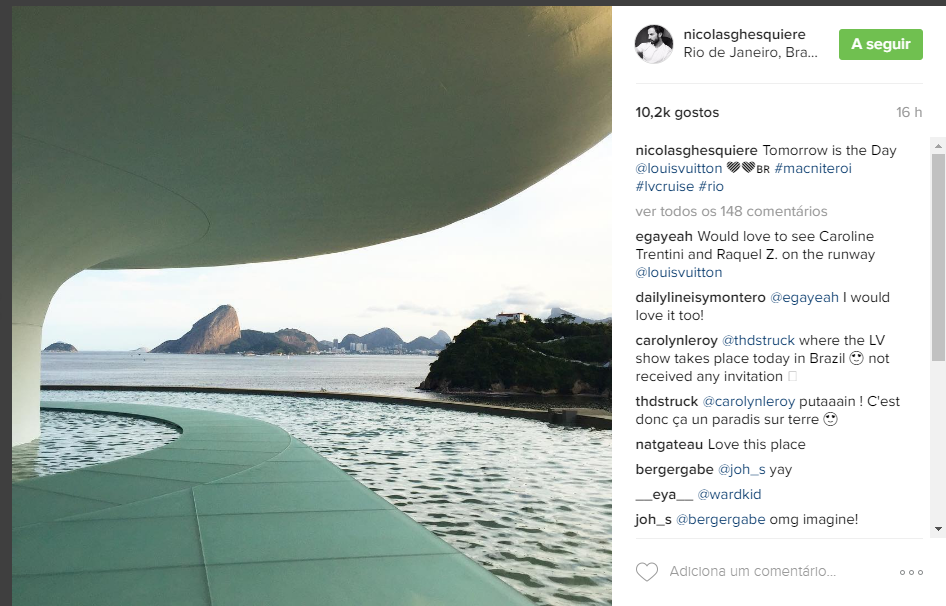
Task: Open the Rio de Janeiro location link
Action: tap(751, 53)
